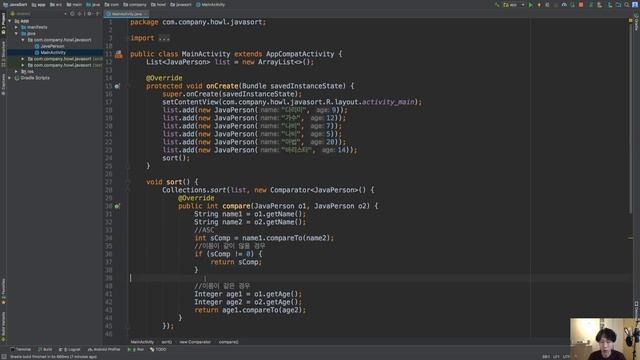Expand the folded import statement
This screenshot has height=360, width=640.
[x=164, y=38]
